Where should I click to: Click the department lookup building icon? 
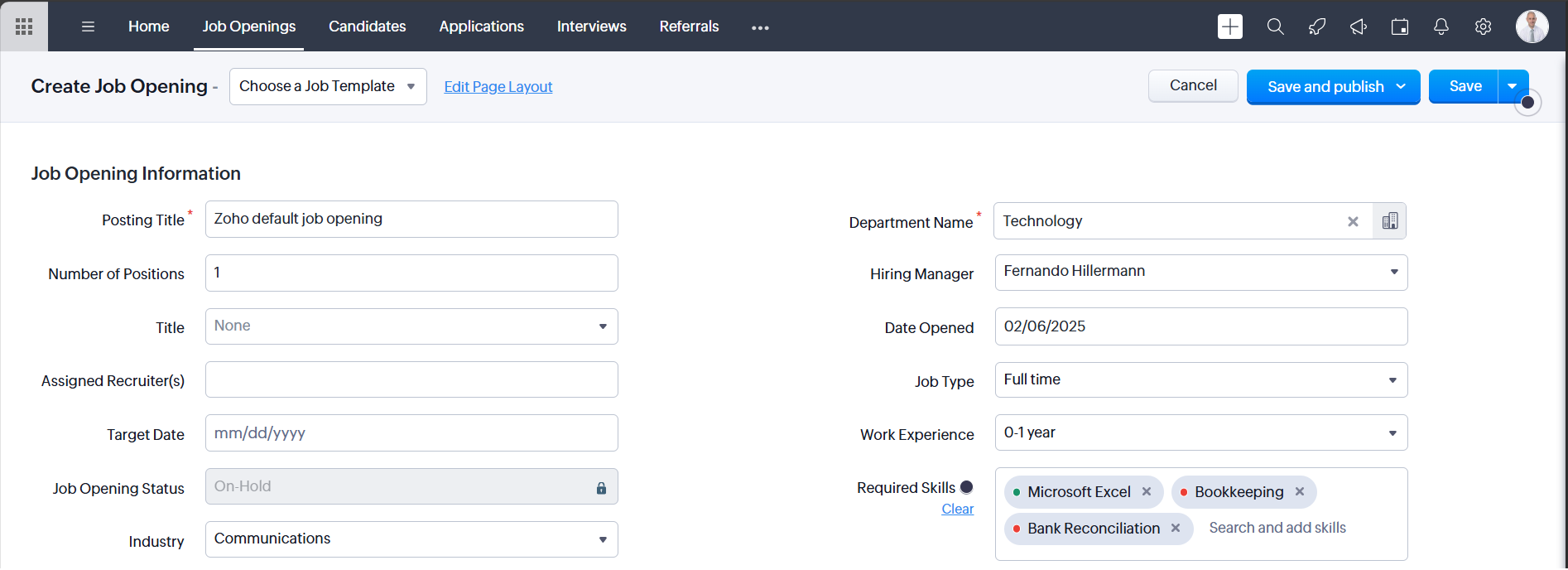pos(1389,221)
